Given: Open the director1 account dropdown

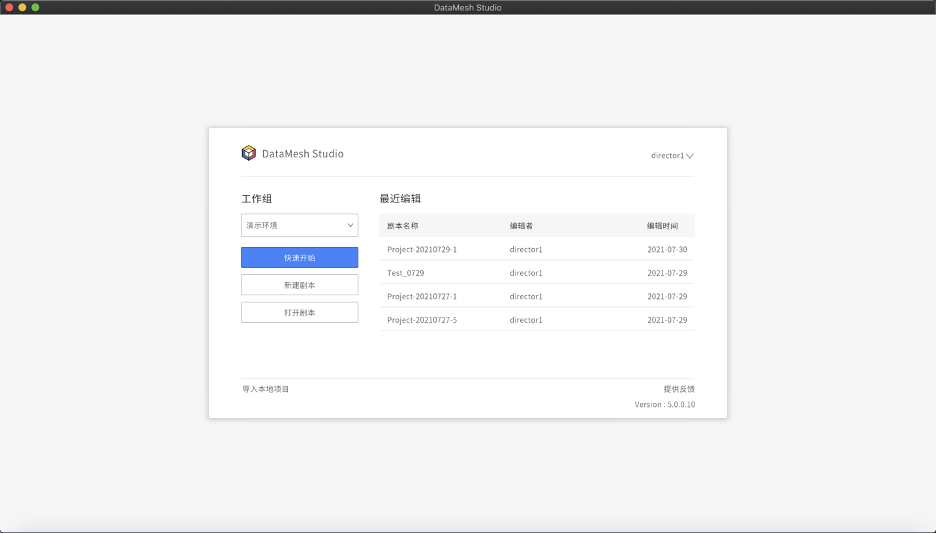Looking at the screenshot, I should pyautogui.click(x=672, y=155).
